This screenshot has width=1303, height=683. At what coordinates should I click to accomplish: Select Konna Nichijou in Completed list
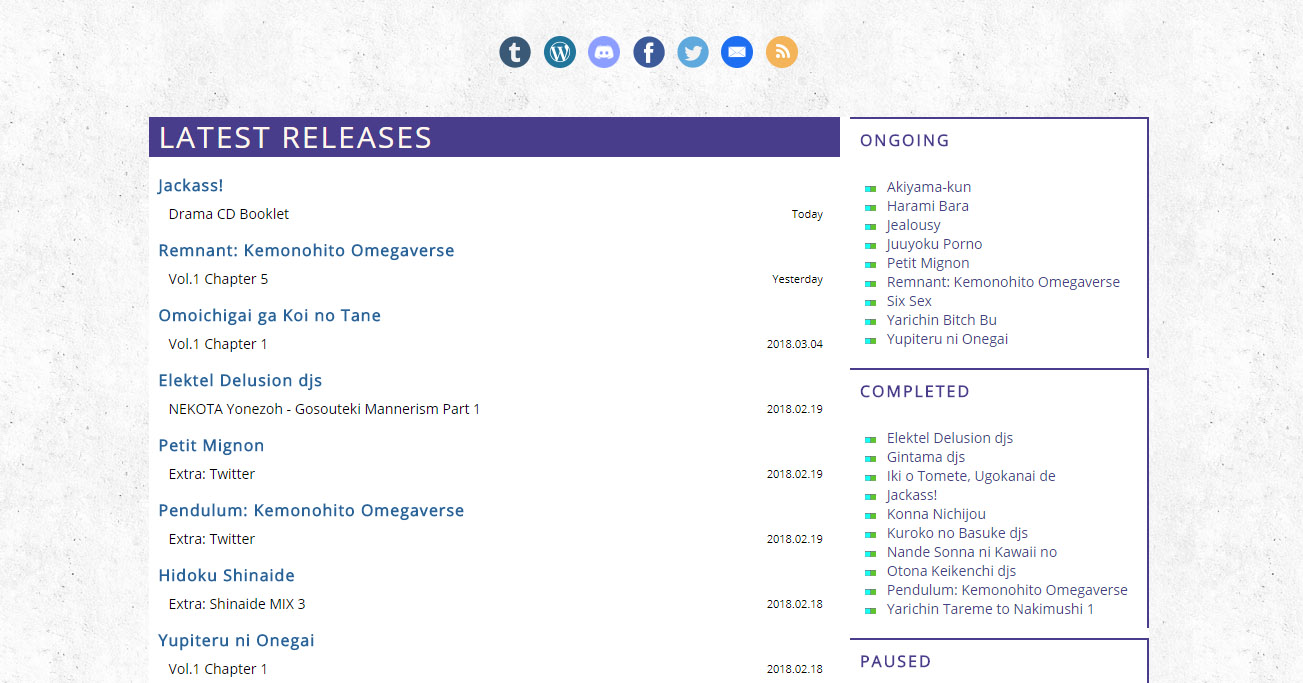[936, 514]
